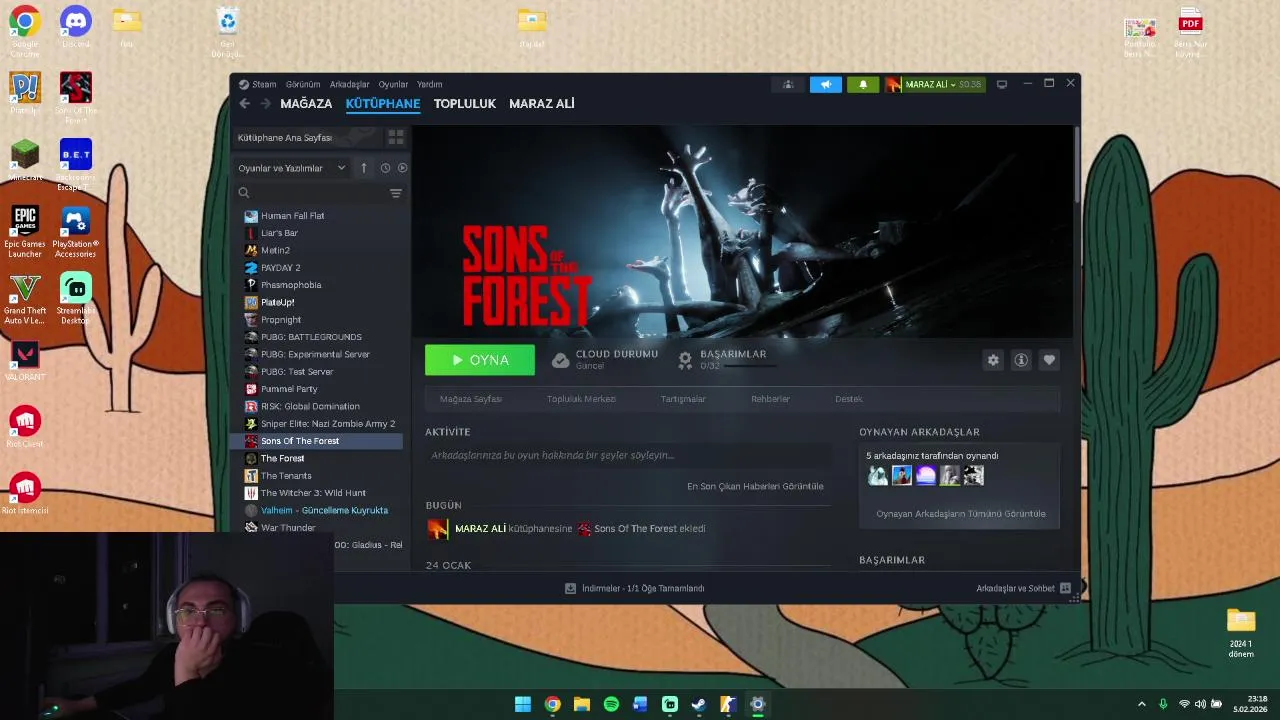
Task: Open the game info circle icon
Action: [1021, 360]
